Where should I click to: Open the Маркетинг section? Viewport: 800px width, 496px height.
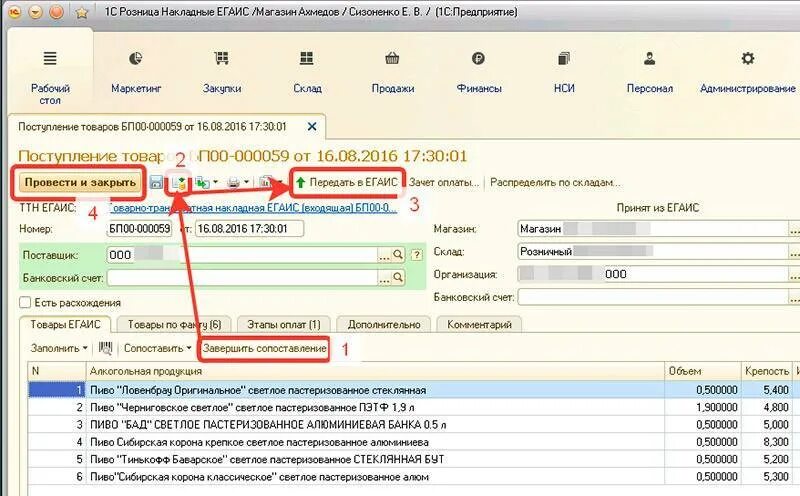(136, 72)
